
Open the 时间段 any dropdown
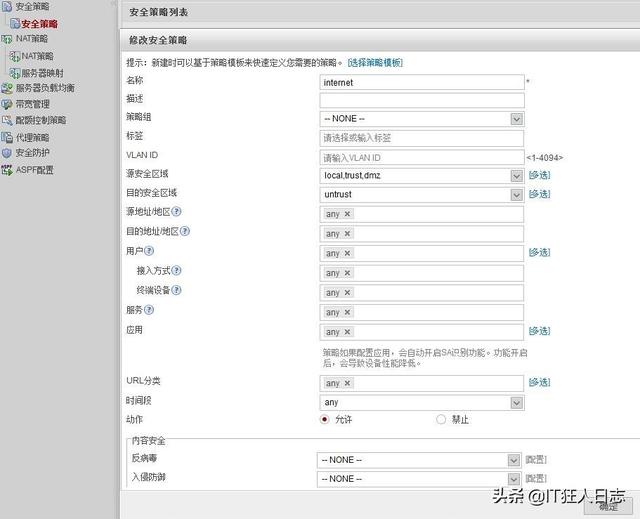[422, 403]
